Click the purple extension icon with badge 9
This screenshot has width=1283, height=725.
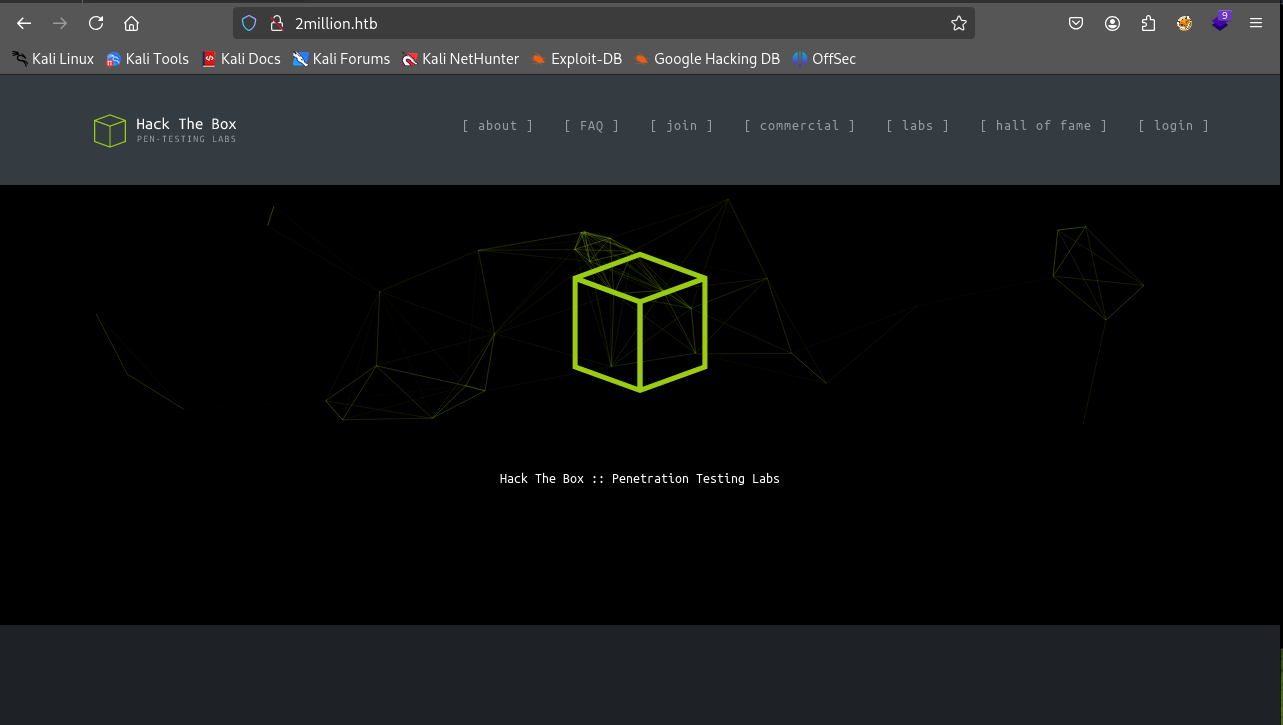tap(1220, 21)
